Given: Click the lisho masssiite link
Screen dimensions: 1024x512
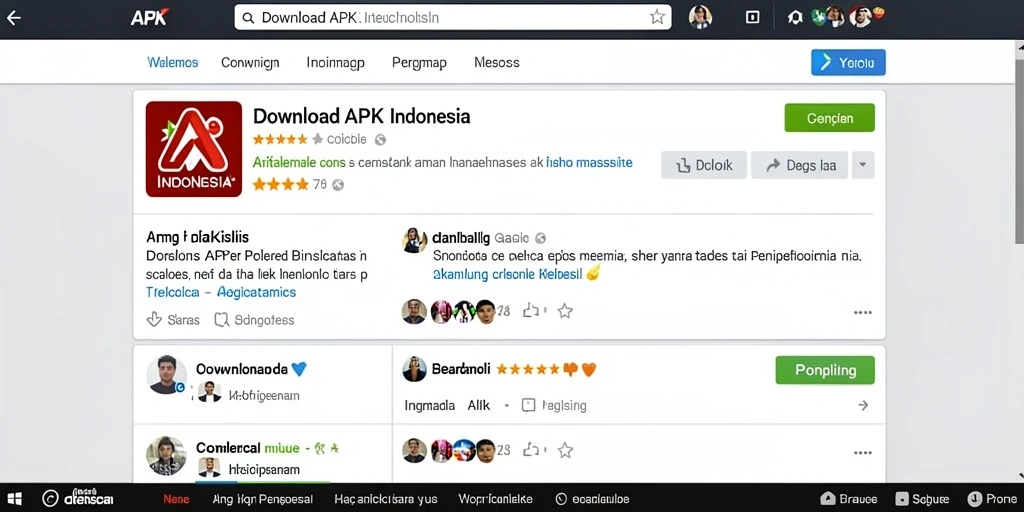Looking at the screenshot, I should tap(589, 163).
